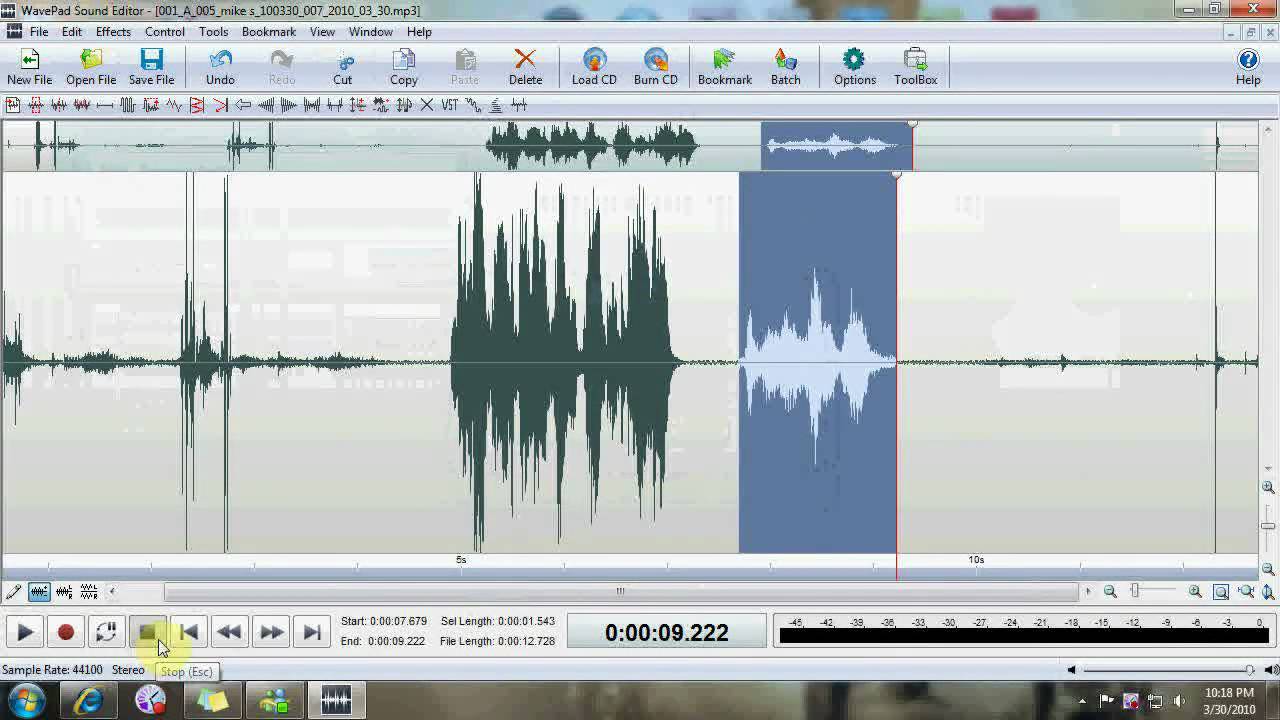The image size is (1280, 720).
Task: Open the ToolBox
Action: click(x=916, y=67)
